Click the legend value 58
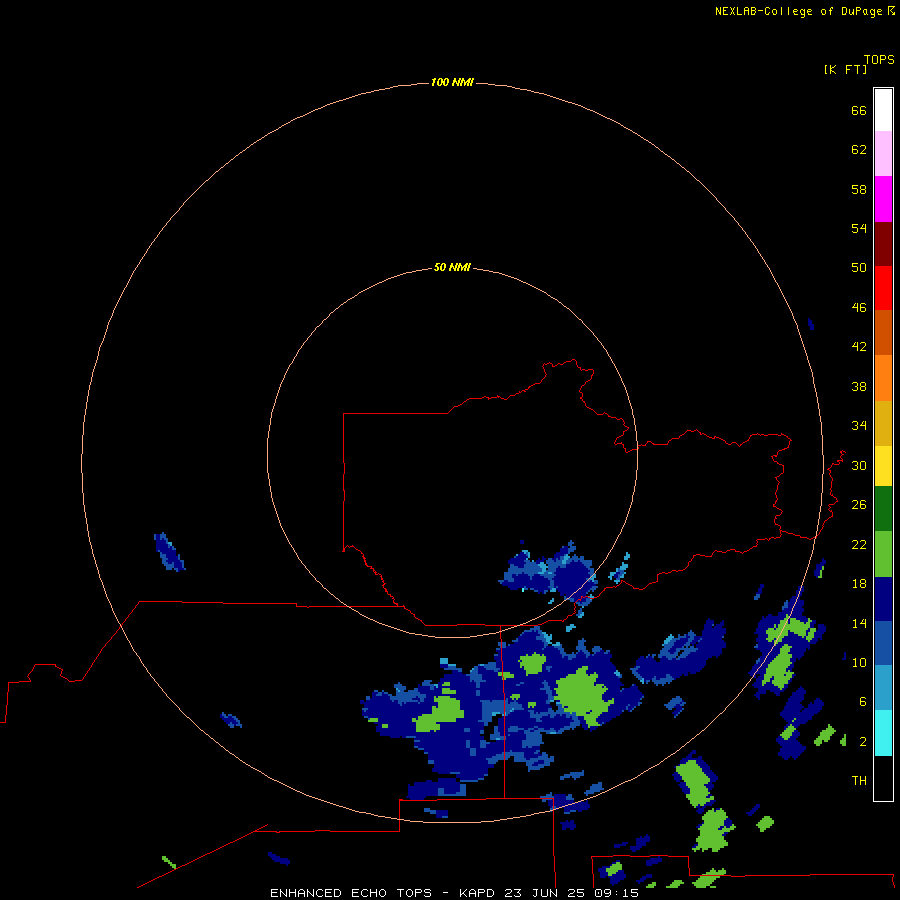 (859, 189)
